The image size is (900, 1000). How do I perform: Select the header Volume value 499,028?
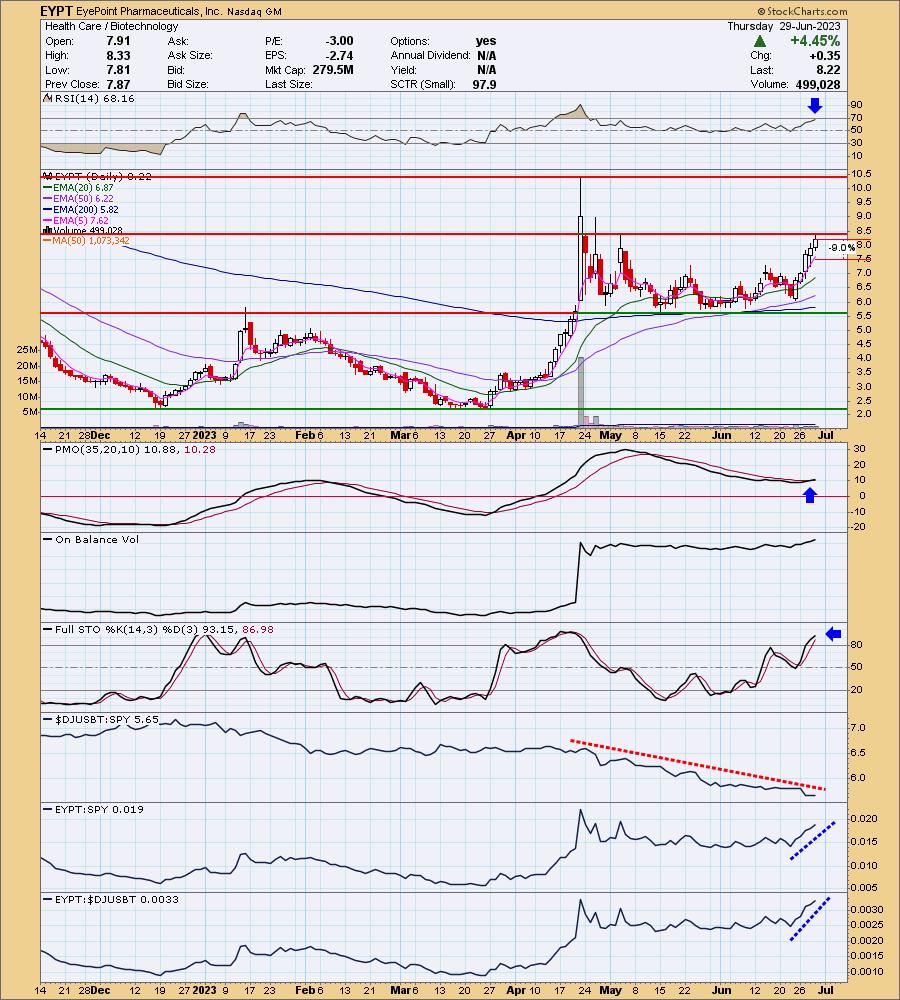[x=818, y=84]
